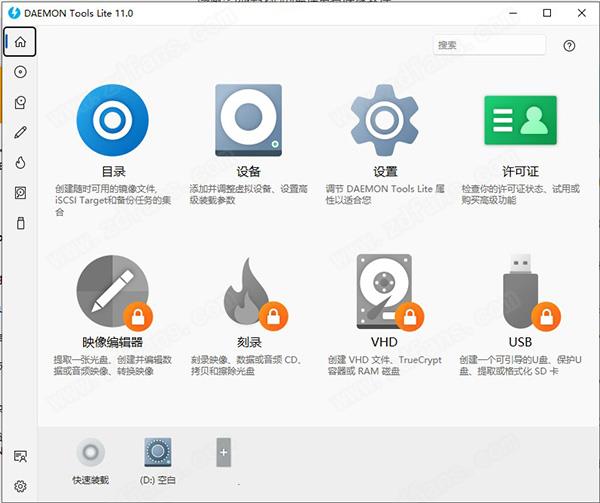Click the USB title label
600x503 pixels.
tap(520, 342)
